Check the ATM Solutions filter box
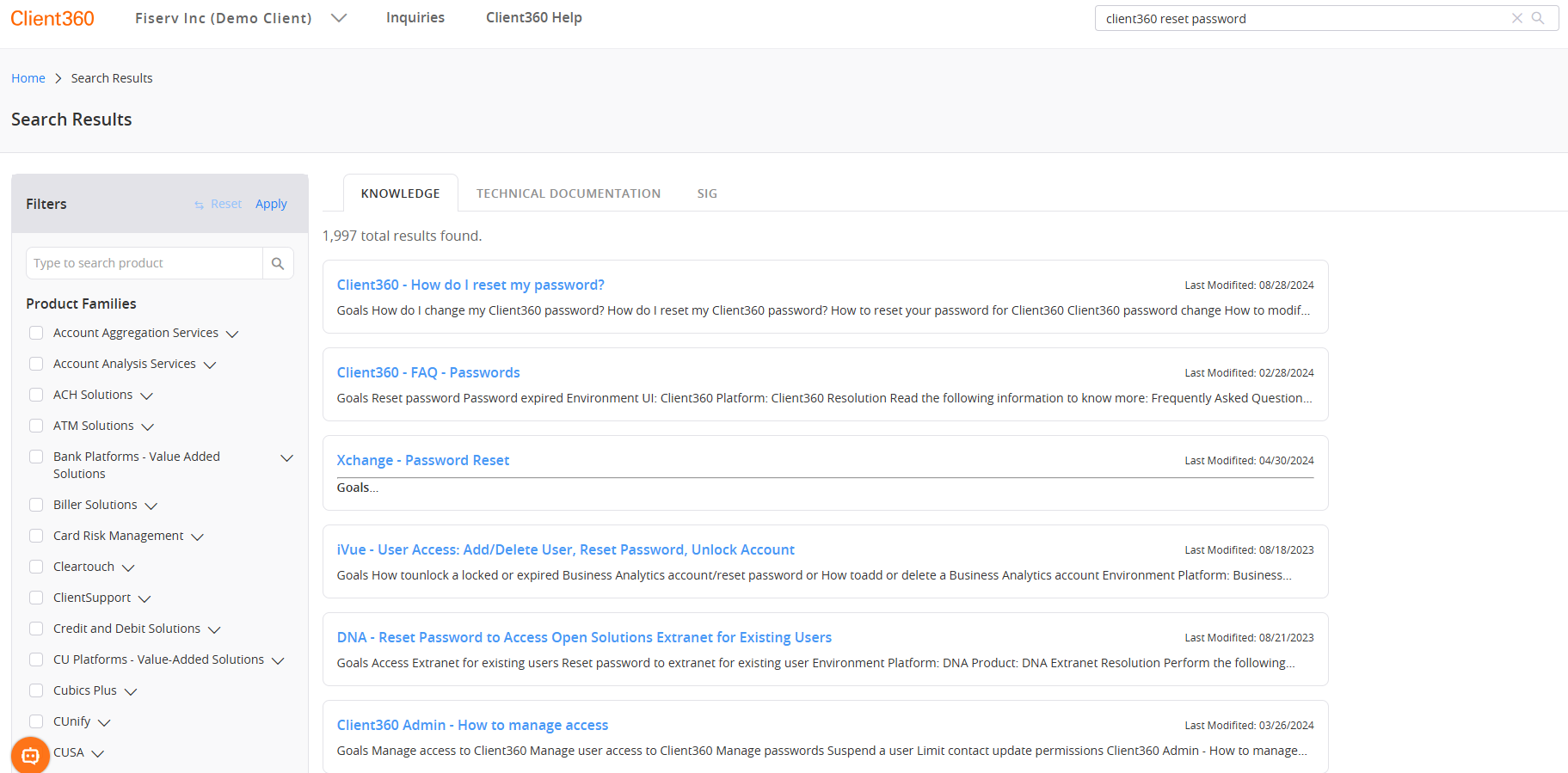 [x=36, y=426]
